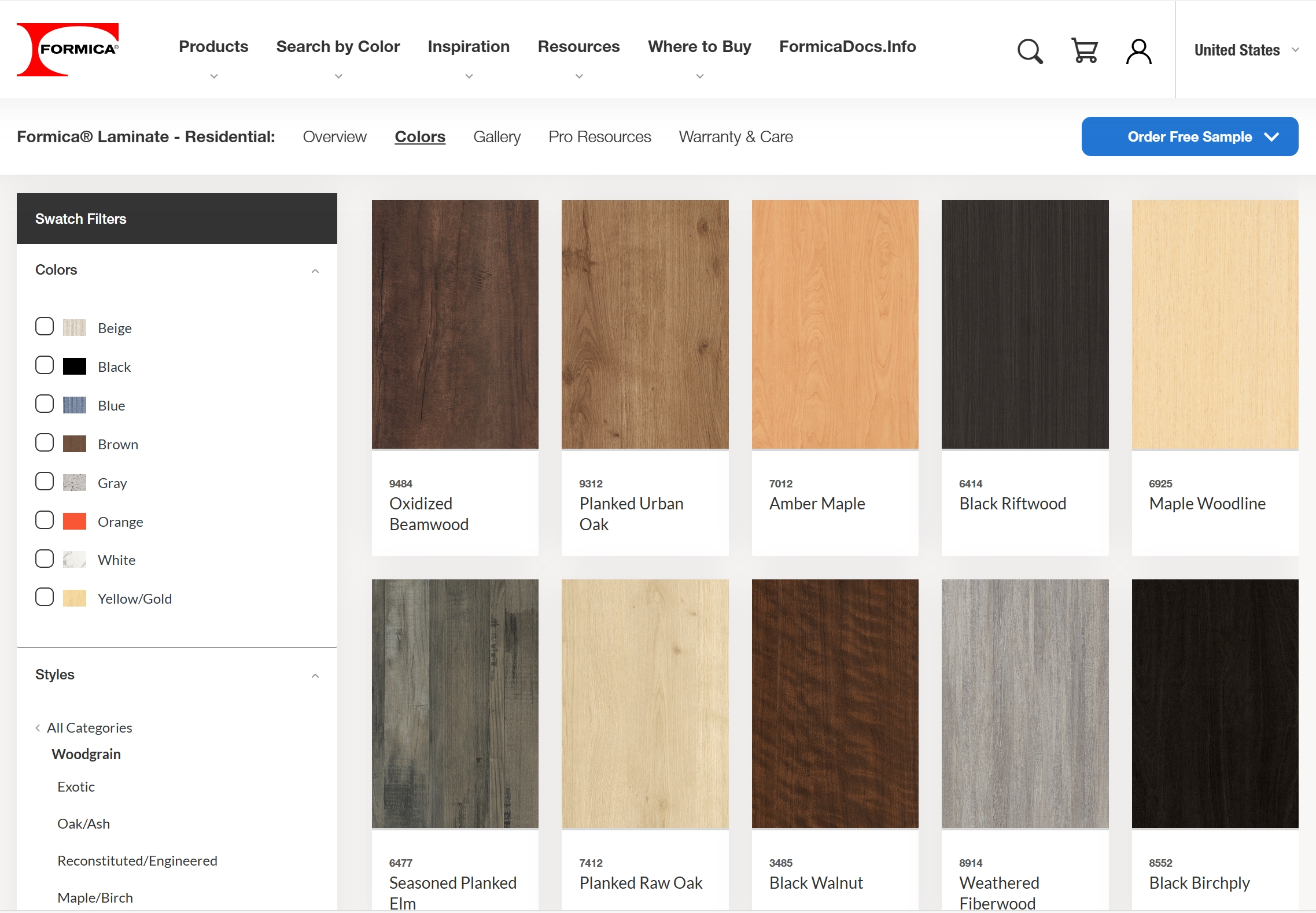Image resolution: width=1316 pixels, height=913 pixels.
Task: Open the Black Birchply swatch image
Action: point(1215,704)
